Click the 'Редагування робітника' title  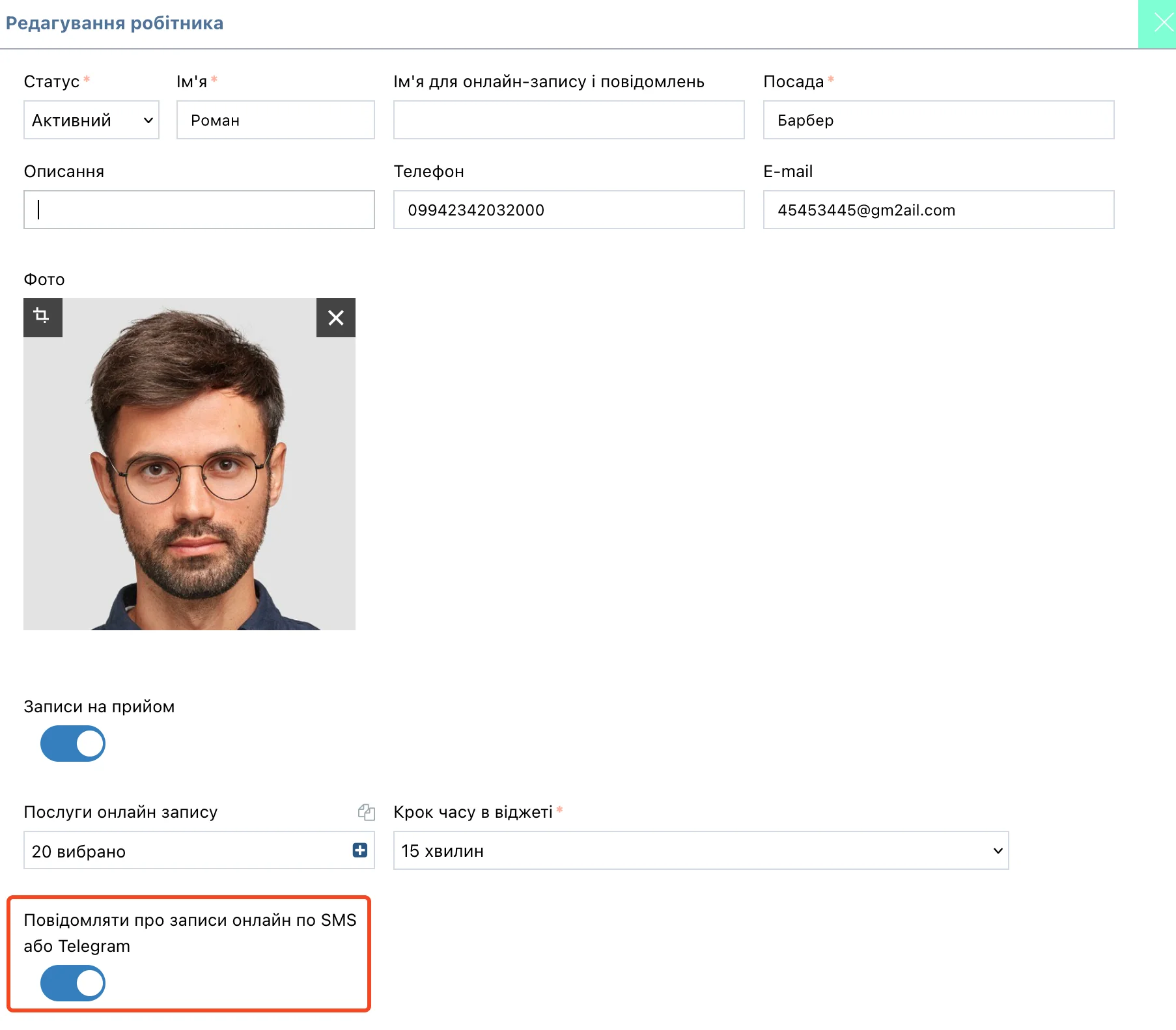click(115, 23)
